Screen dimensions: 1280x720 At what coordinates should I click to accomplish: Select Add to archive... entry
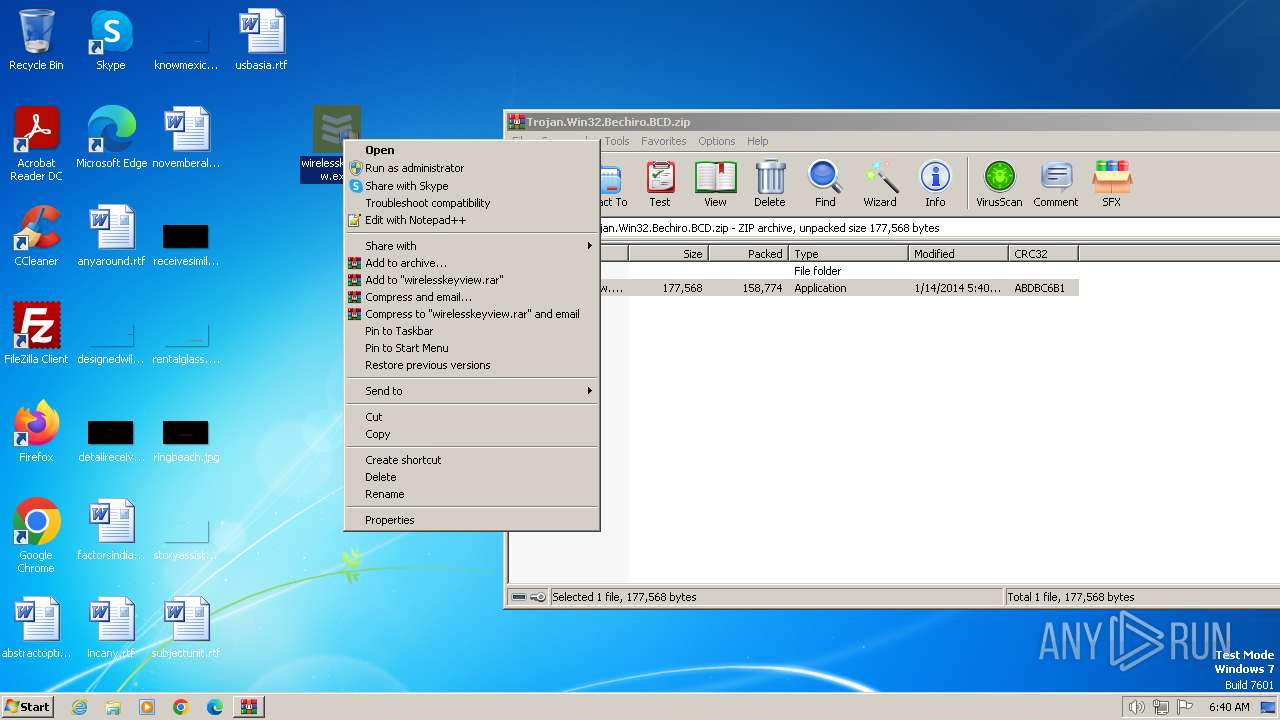[x=471, y=263]
